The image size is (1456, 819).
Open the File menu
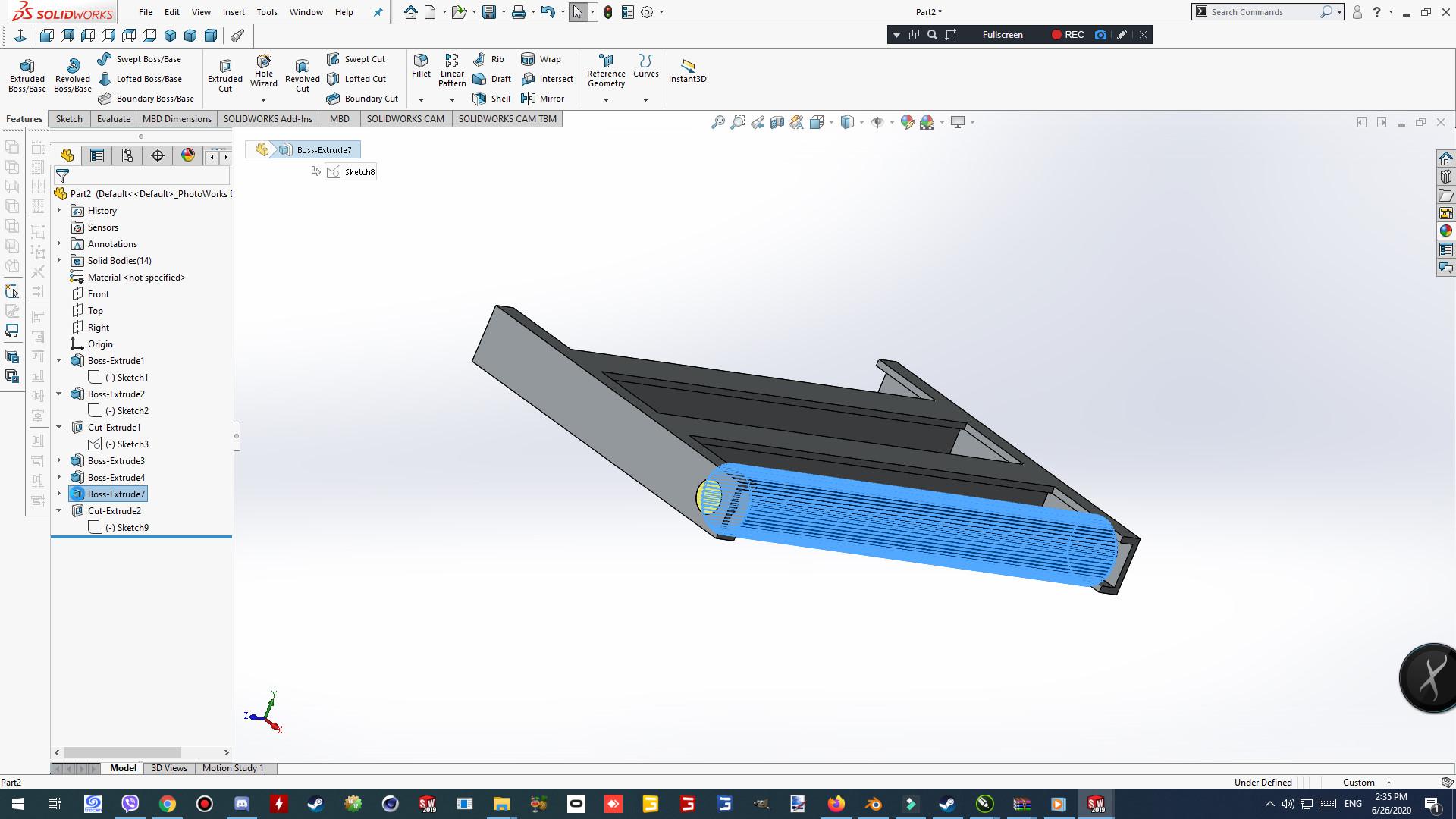click(x=146, y=12)
